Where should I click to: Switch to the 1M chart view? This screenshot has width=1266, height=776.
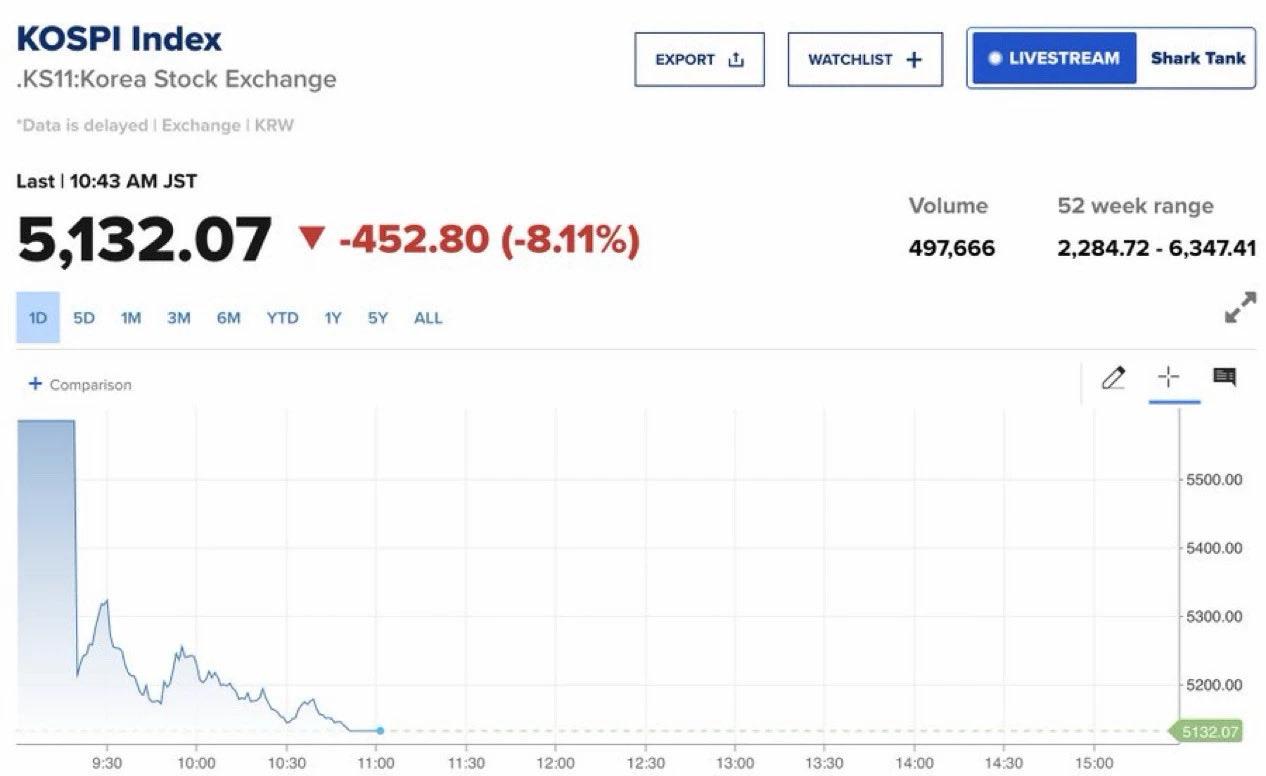click(130, 317)
